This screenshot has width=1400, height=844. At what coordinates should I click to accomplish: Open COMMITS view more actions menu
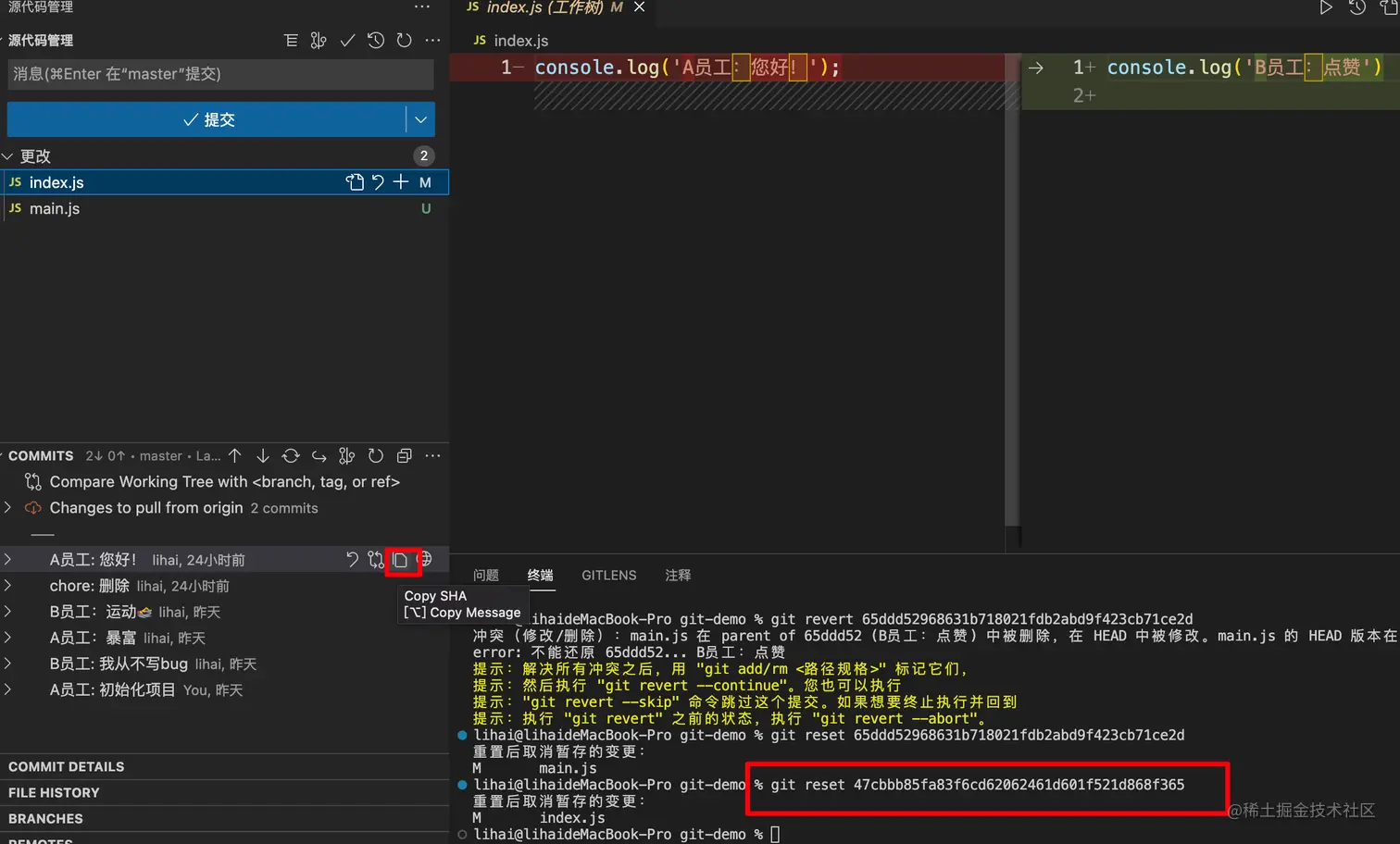[x=432, y=455]
